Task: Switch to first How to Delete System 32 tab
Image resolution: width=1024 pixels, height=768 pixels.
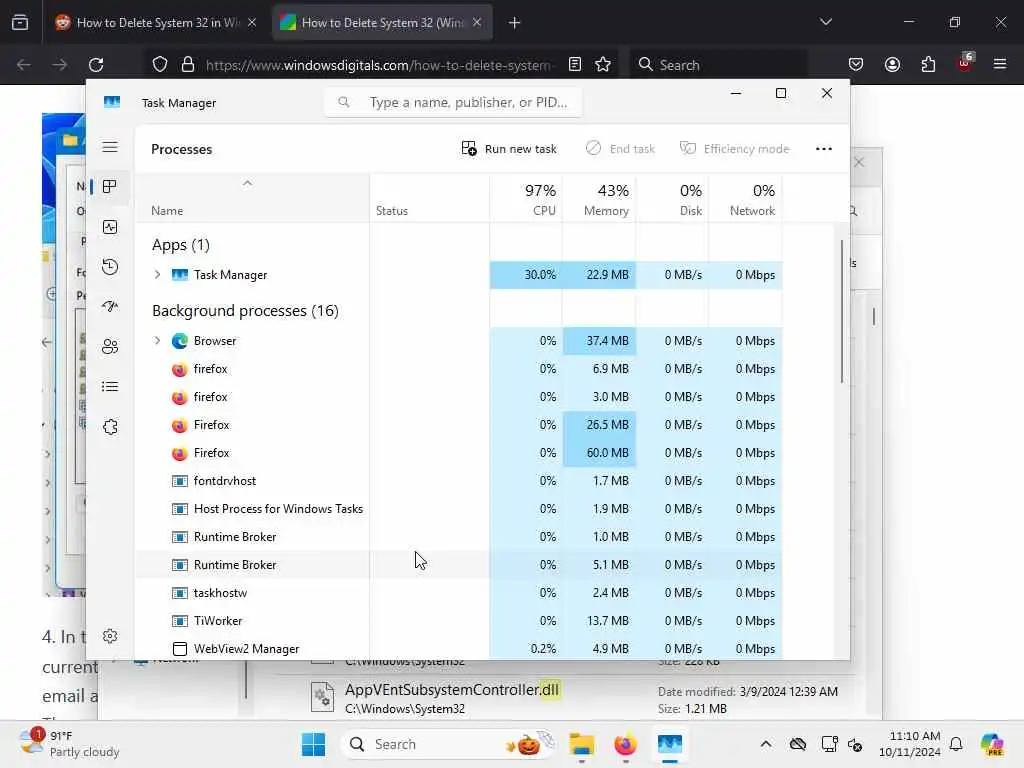Action: pos(157,23)
